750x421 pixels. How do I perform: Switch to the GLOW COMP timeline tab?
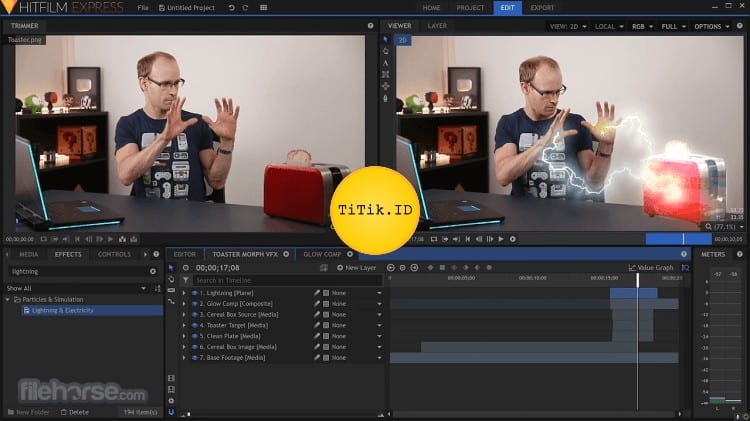[x=322, y=254]
